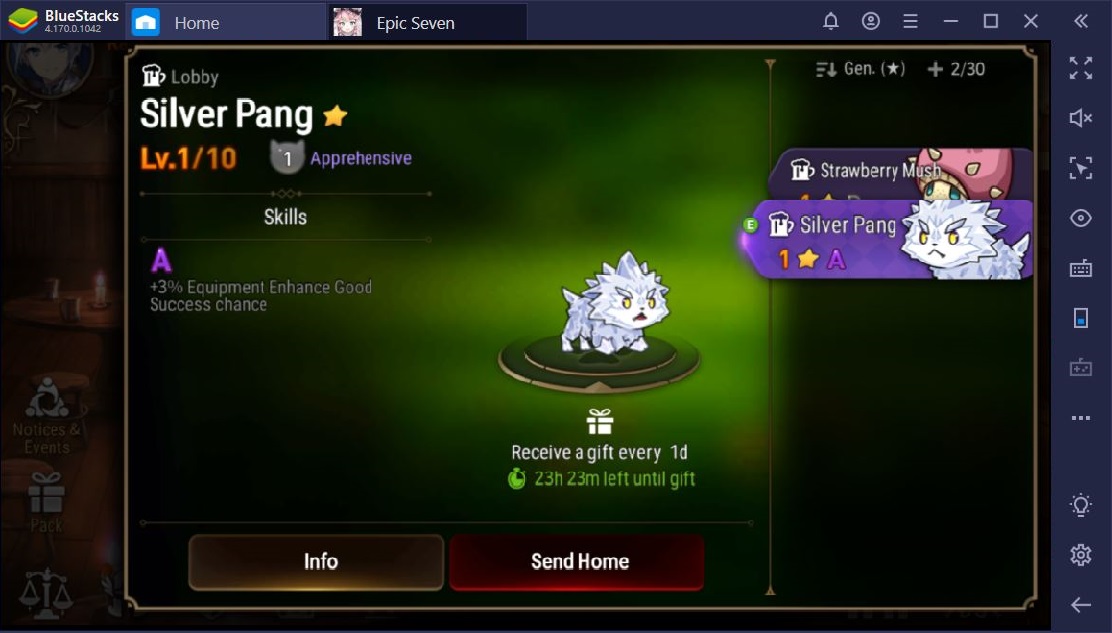This screenshot has width=1112, height=633.
Task: Open the BlueStacks account profile icon
Action: coord(870,21)
